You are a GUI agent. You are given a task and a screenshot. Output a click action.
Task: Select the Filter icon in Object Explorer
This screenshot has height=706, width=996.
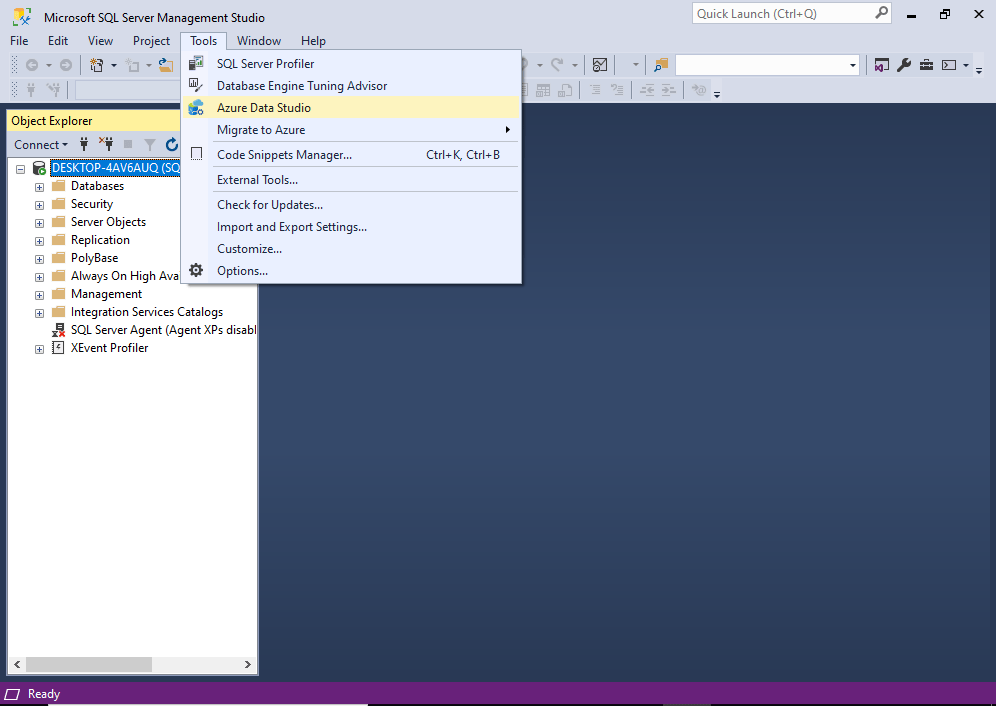(148, 144)
